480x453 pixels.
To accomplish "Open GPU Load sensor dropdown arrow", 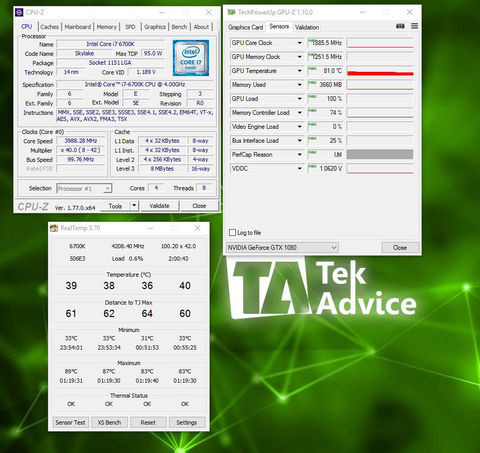I will pyautogui.click(x=299, y=99).
